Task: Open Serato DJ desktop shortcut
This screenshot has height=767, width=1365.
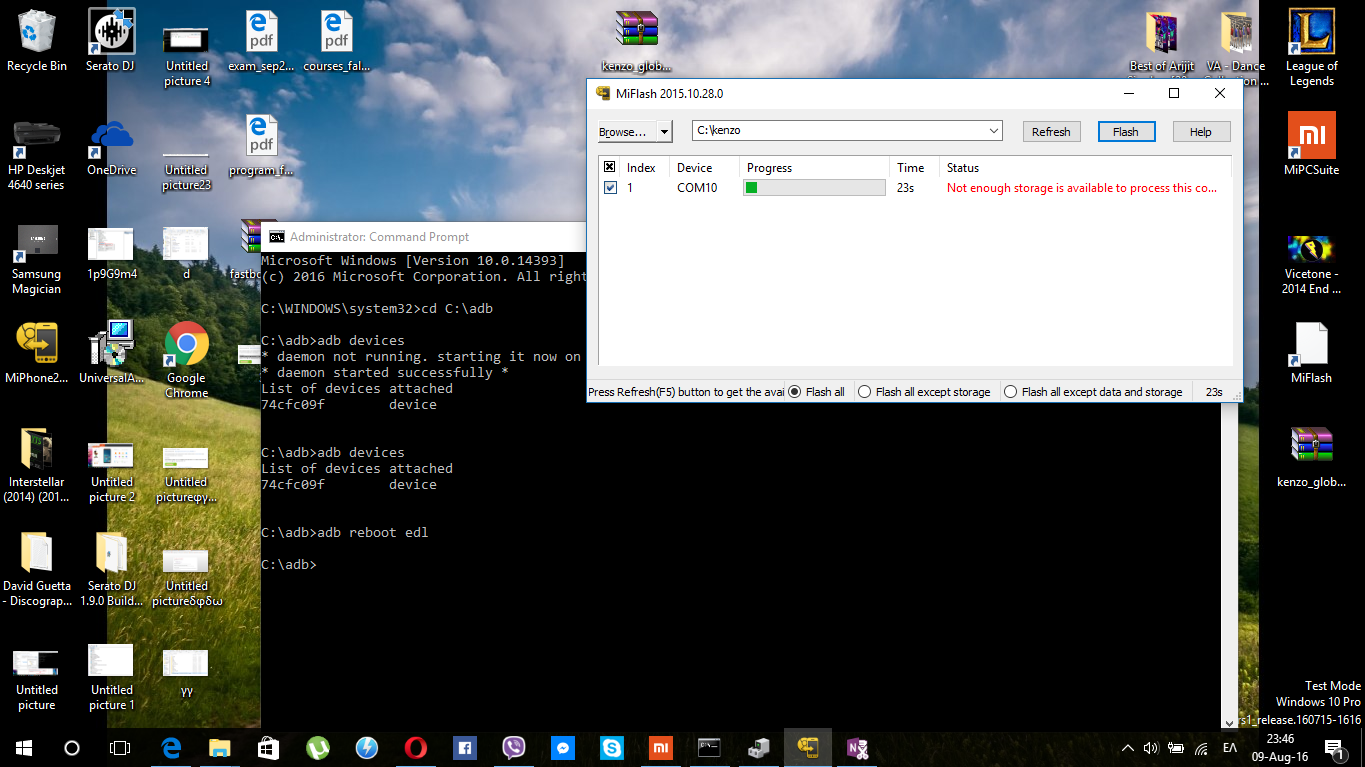Action: (112, 41)
